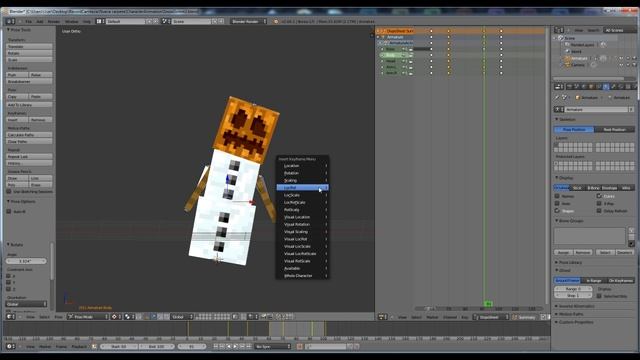Image resolution: width=640 pixels, height=360 pixels.
Task: Expand the Inverse Kinematics panel
Action: point(576,306)
